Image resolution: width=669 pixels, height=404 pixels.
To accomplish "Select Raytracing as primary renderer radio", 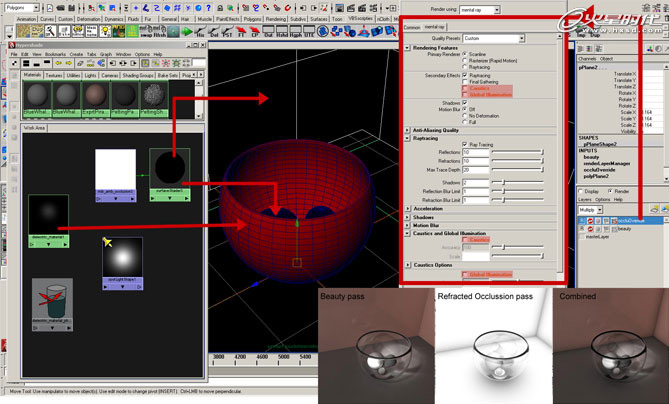I will pos(465,67).
